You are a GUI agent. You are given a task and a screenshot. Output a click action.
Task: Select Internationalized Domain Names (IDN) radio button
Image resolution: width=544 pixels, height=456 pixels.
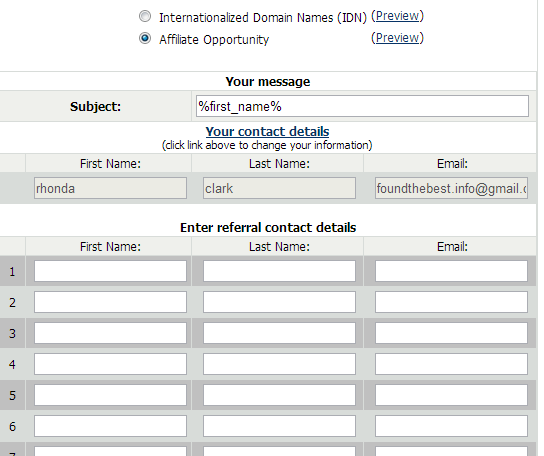[x=145, y=16]
